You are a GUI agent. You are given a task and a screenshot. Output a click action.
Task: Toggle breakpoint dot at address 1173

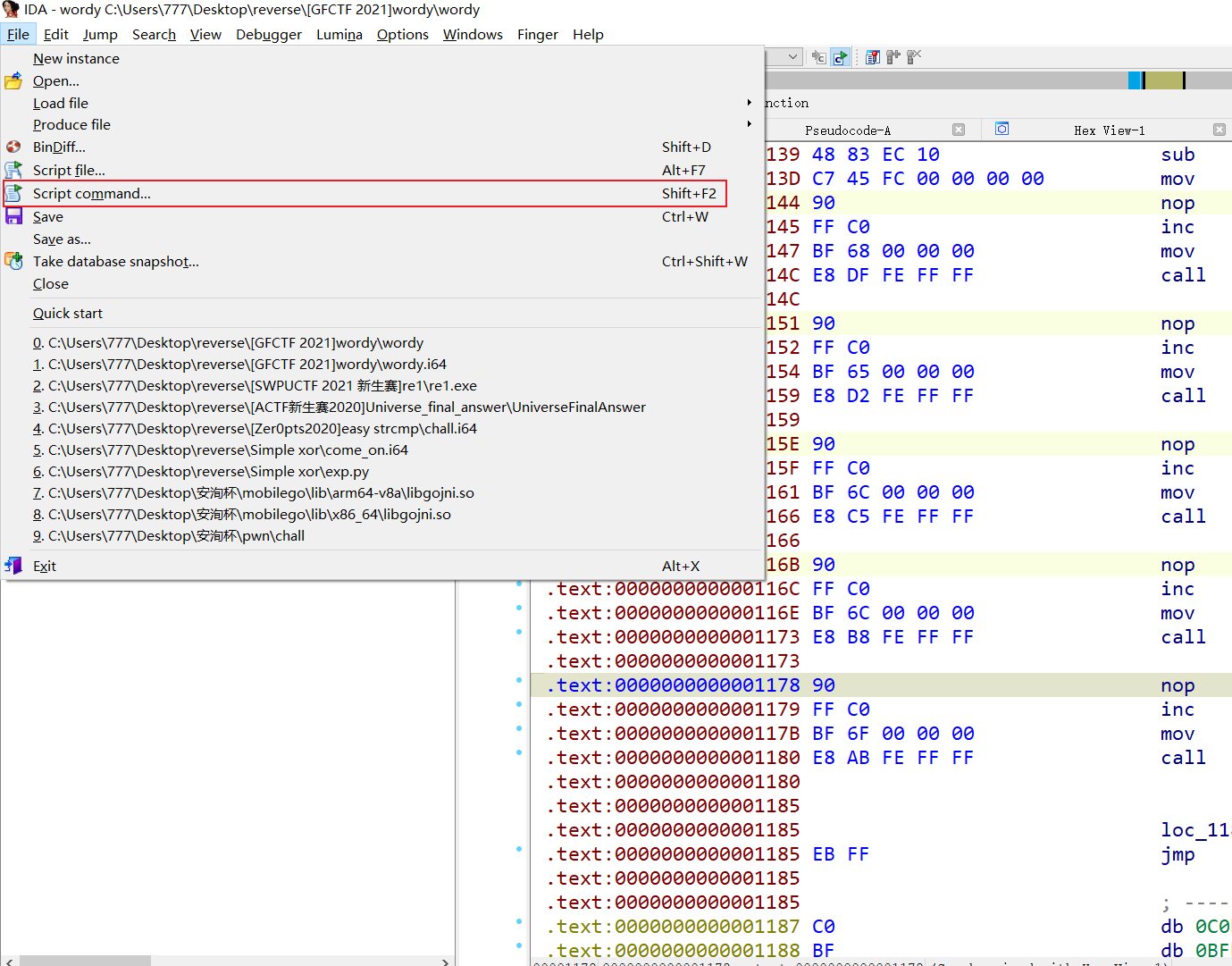pyautogui.click(x=519, y=632)
